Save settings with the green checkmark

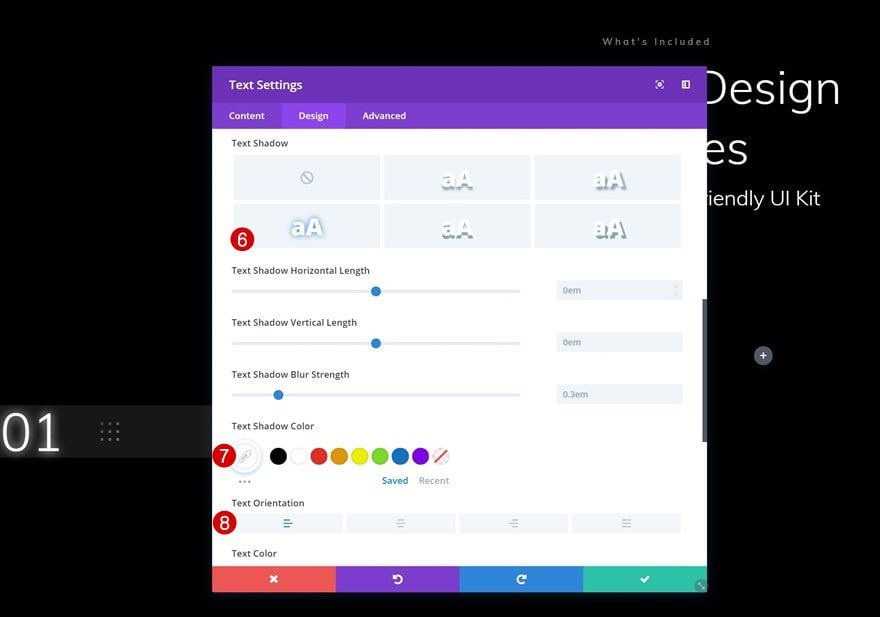(x=645, y=579)
